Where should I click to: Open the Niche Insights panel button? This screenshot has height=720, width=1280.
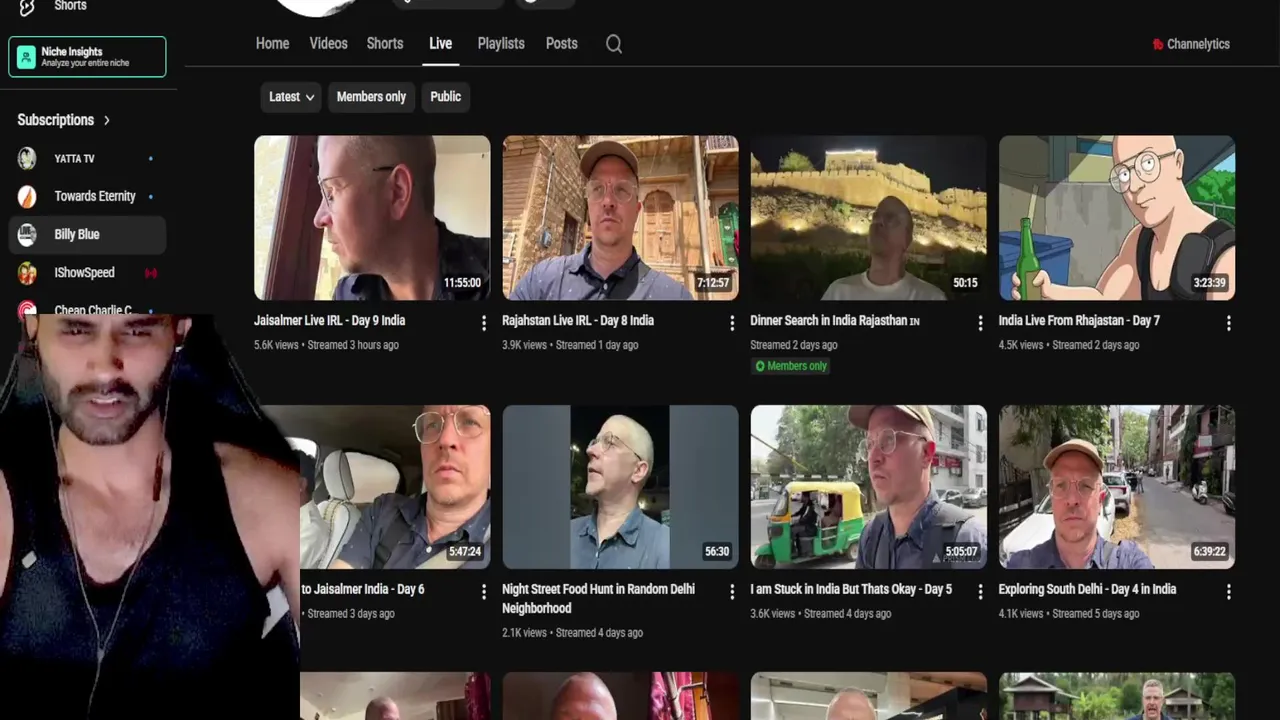[x=87, y=57]
